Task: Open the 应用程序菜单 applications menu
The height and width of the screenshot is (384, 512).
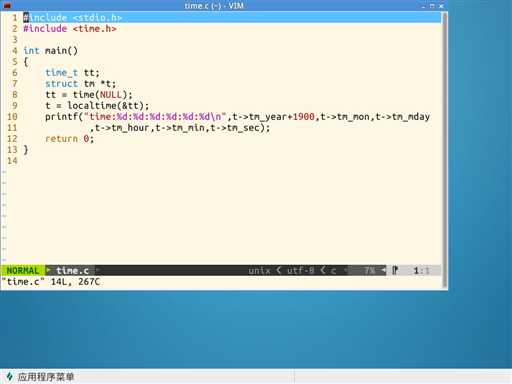Action: point(41,377)
